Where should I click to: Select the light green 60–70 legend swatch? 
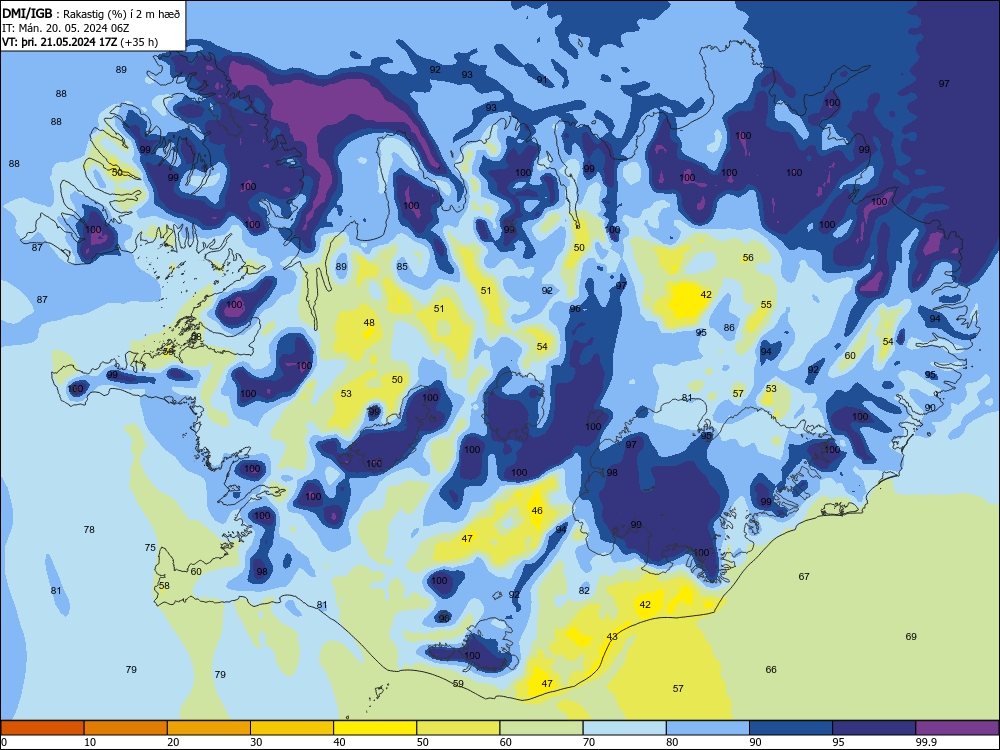(x=541, y=728)
